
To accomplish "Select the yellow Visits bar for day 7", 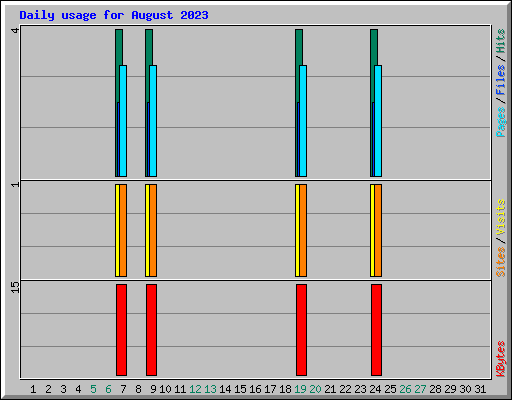I will point(117,230).
